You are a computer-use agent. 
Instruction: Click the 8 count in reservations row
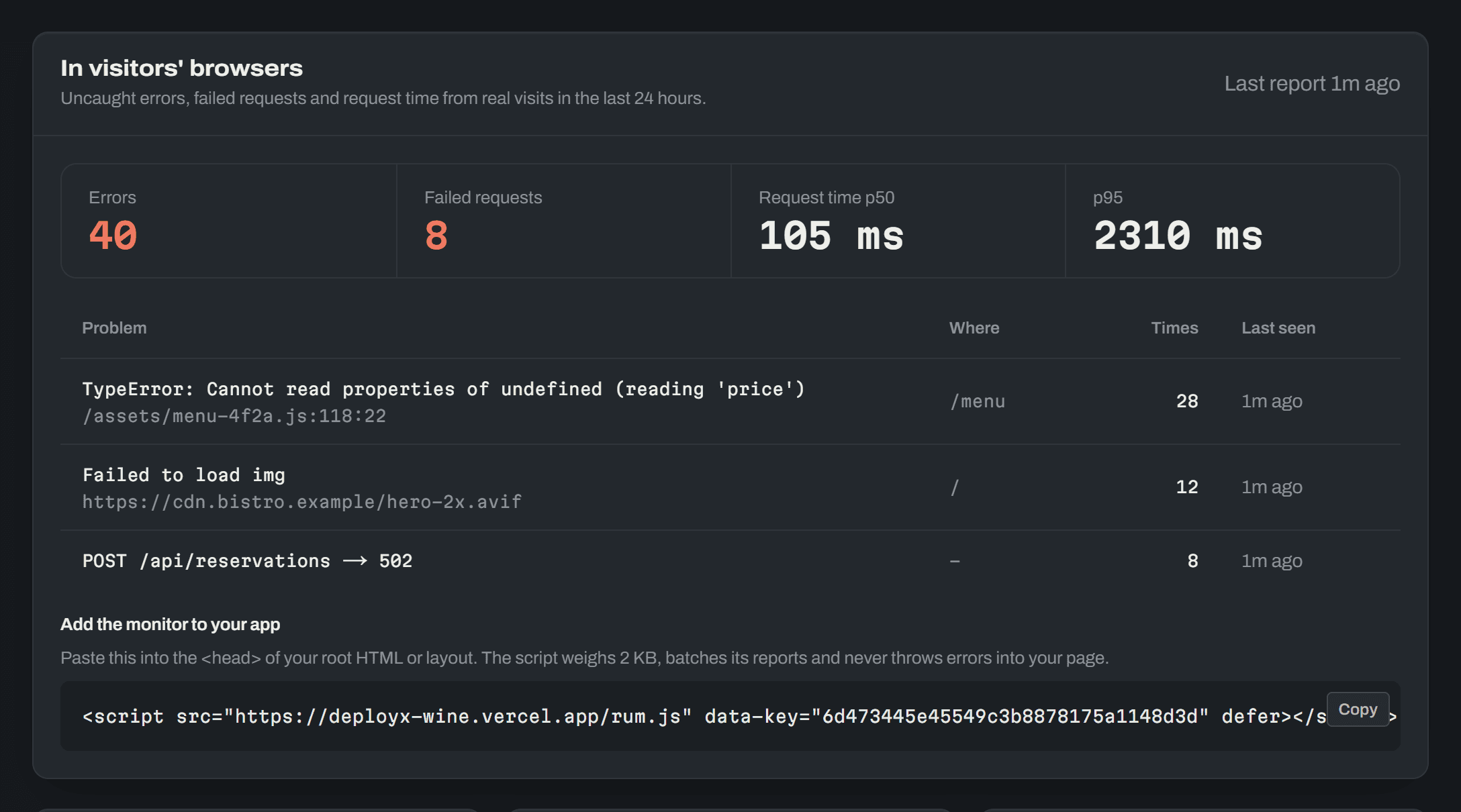pyautogui.click(x=1192, y=561)
